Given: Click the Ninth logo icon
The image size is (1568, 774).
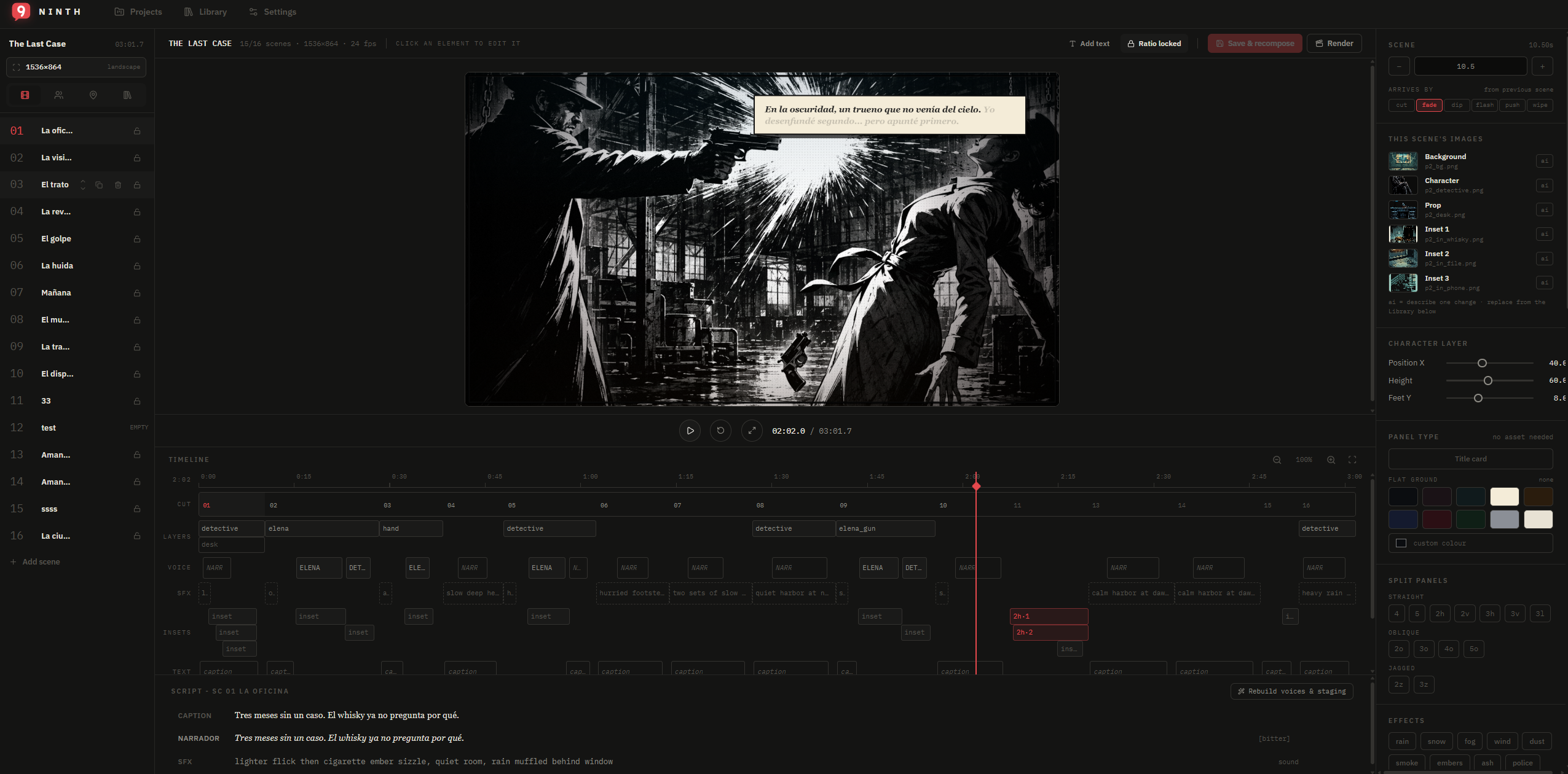Looking at the screenshot, I should point(21,11).
